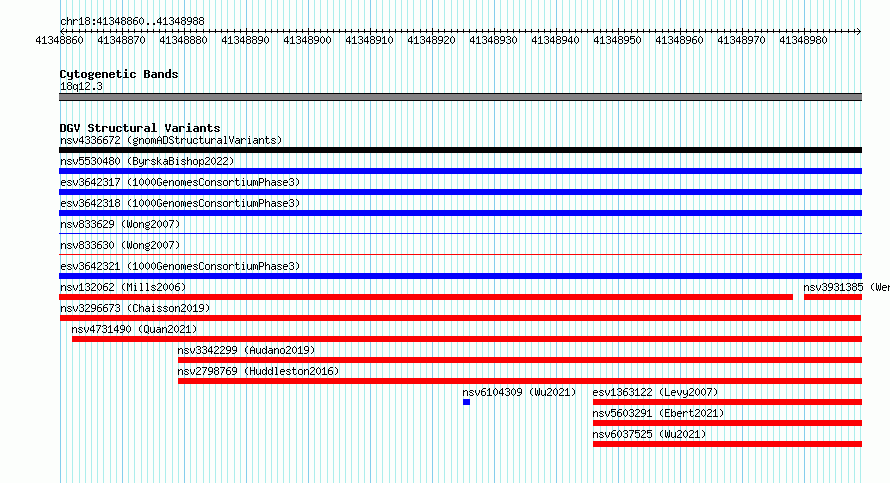The height and width of the screenshot is (483, 890).
Task: Click ruler position 41348950
Action: coord(617,40)
